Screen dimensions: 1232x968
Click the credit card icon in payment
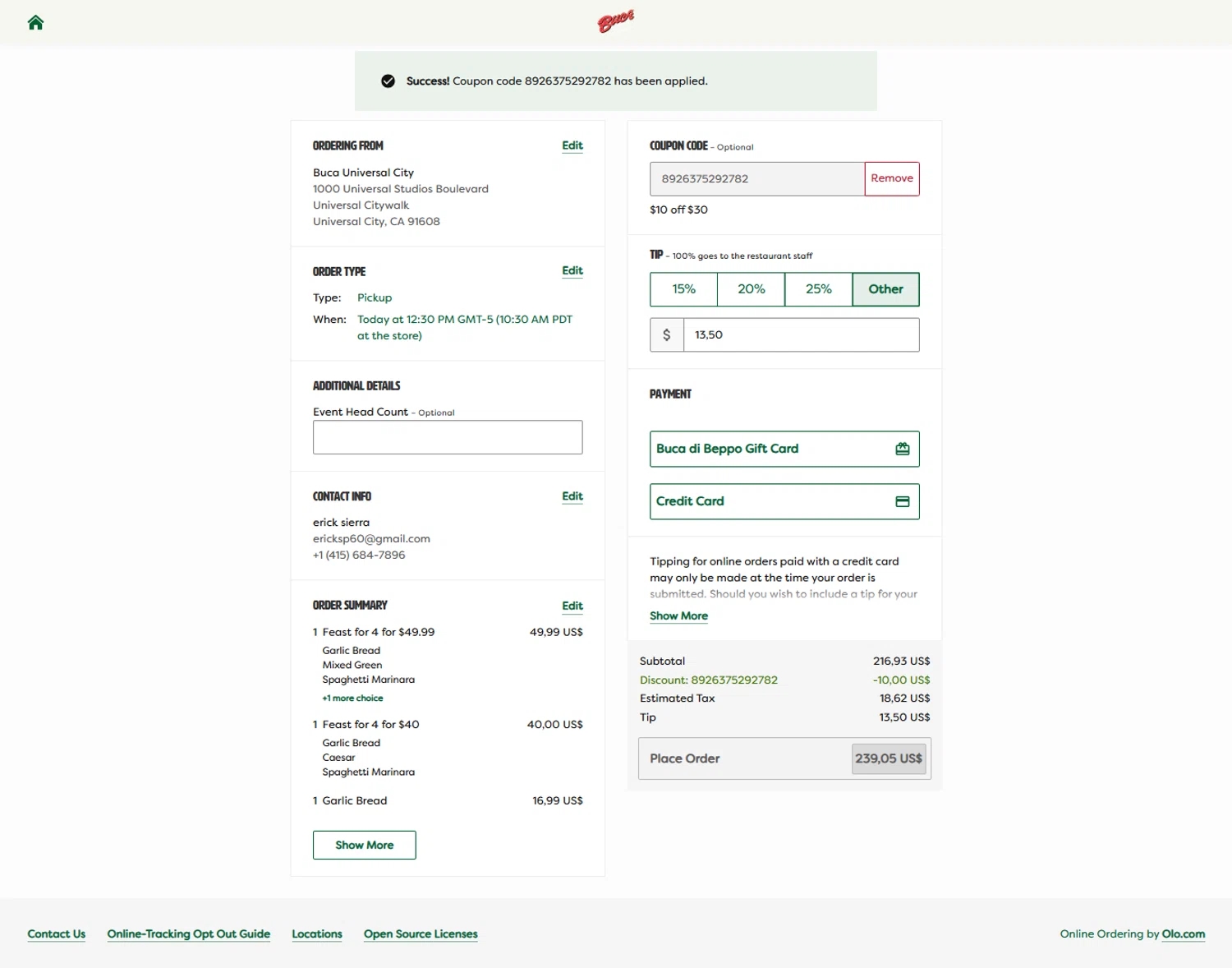pyautogui.click(x=902, y=501)
